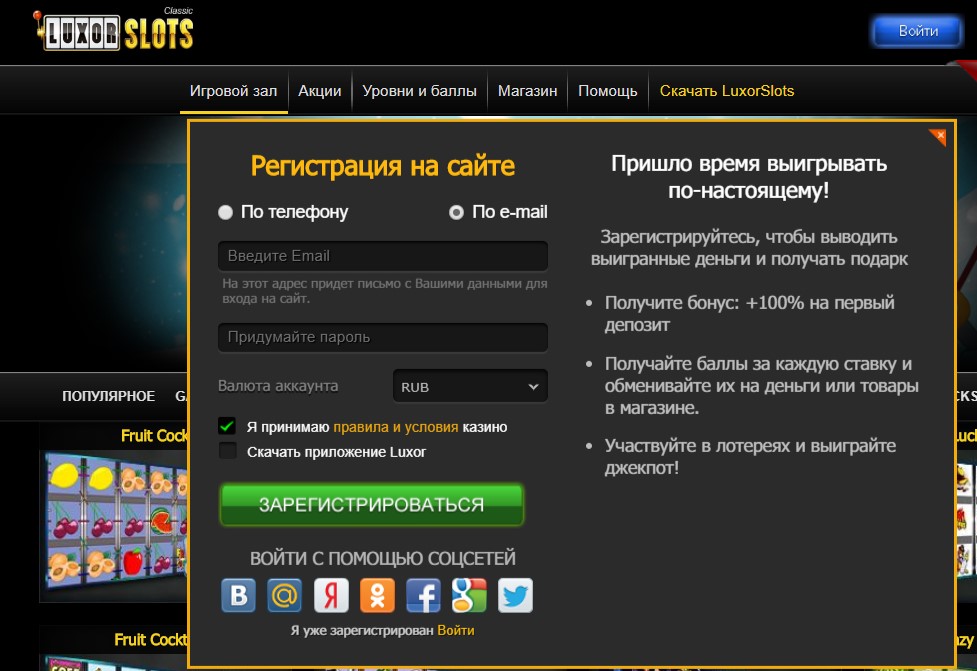Viewport: 977px width, 671px height.
Task: Sign in with Yandex icon
Action: coord(331,596)
